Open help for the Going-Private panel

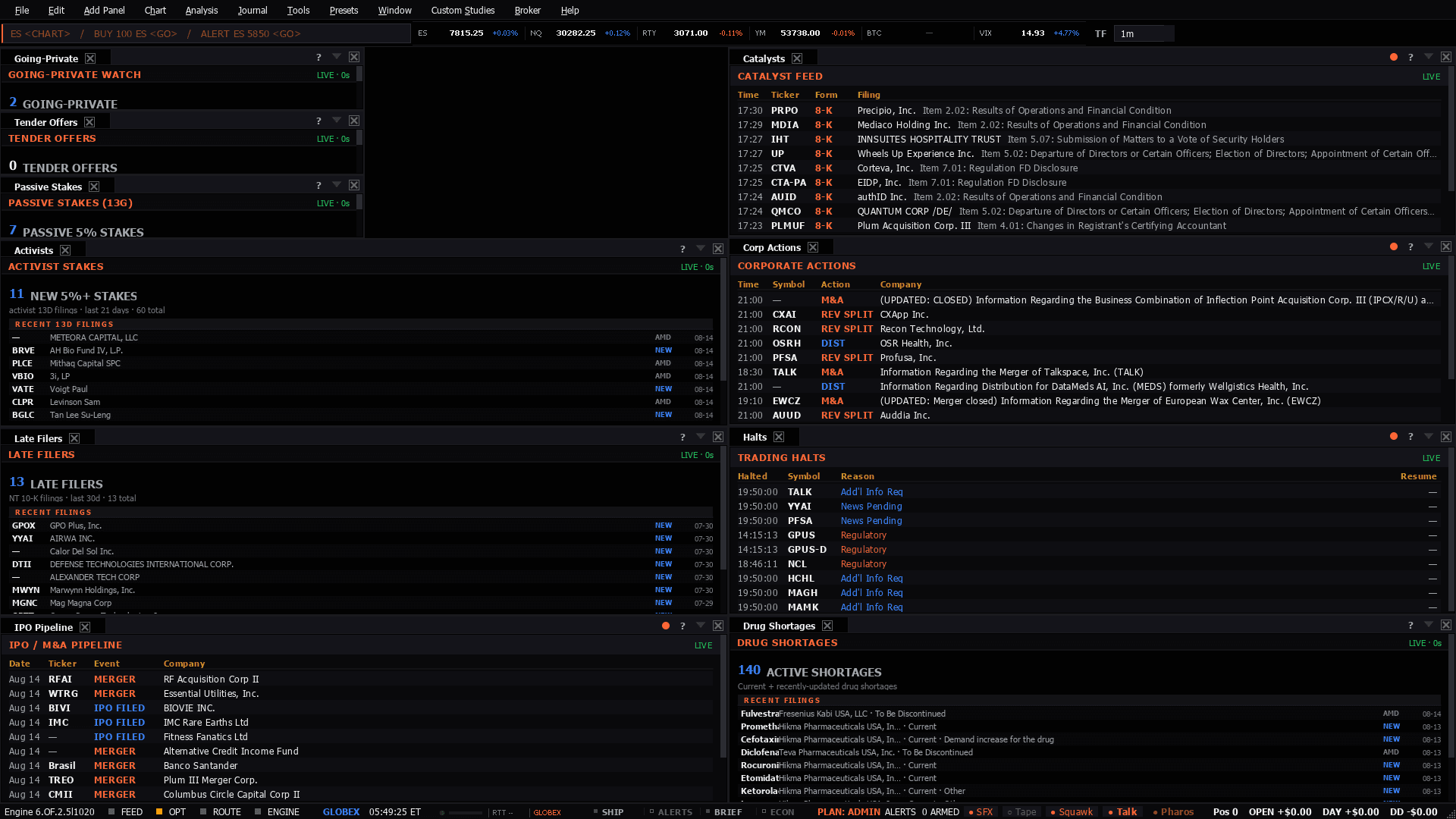coord(318,57)
